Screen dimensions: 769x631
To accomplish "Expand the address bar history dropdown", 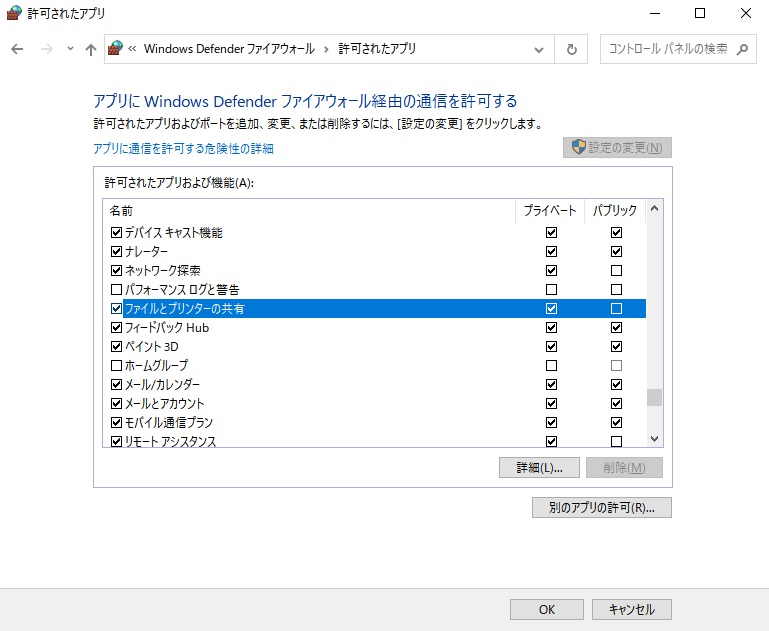I will (x=539, y=50).
